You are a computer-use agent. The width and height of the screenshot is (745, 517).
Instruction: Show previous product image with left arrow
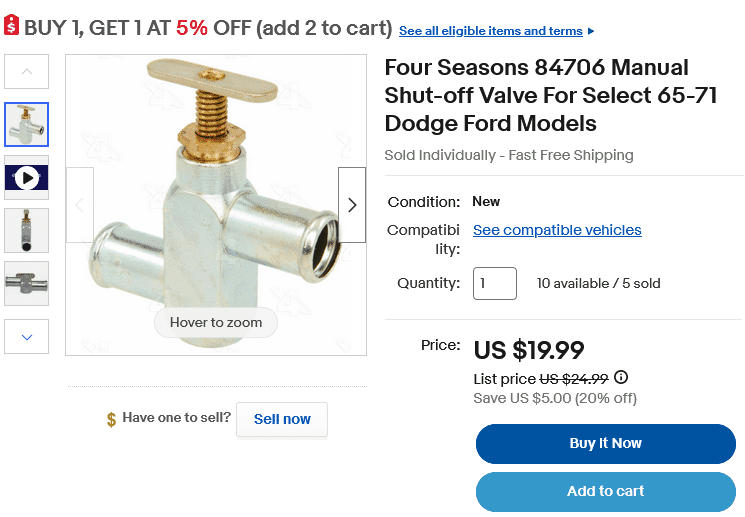click(x=80, y=205)
